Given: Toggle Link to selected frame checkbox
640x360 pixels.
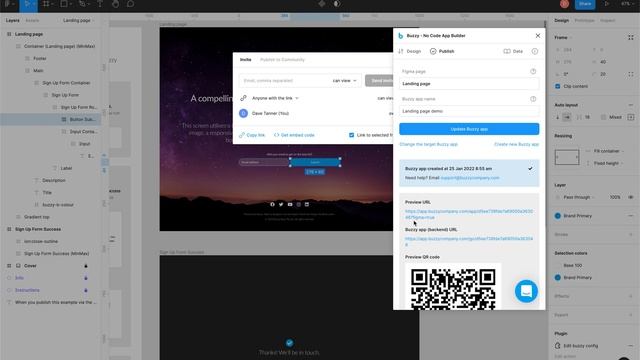Looking at the screenshot, I should click(x=351, y=135).
